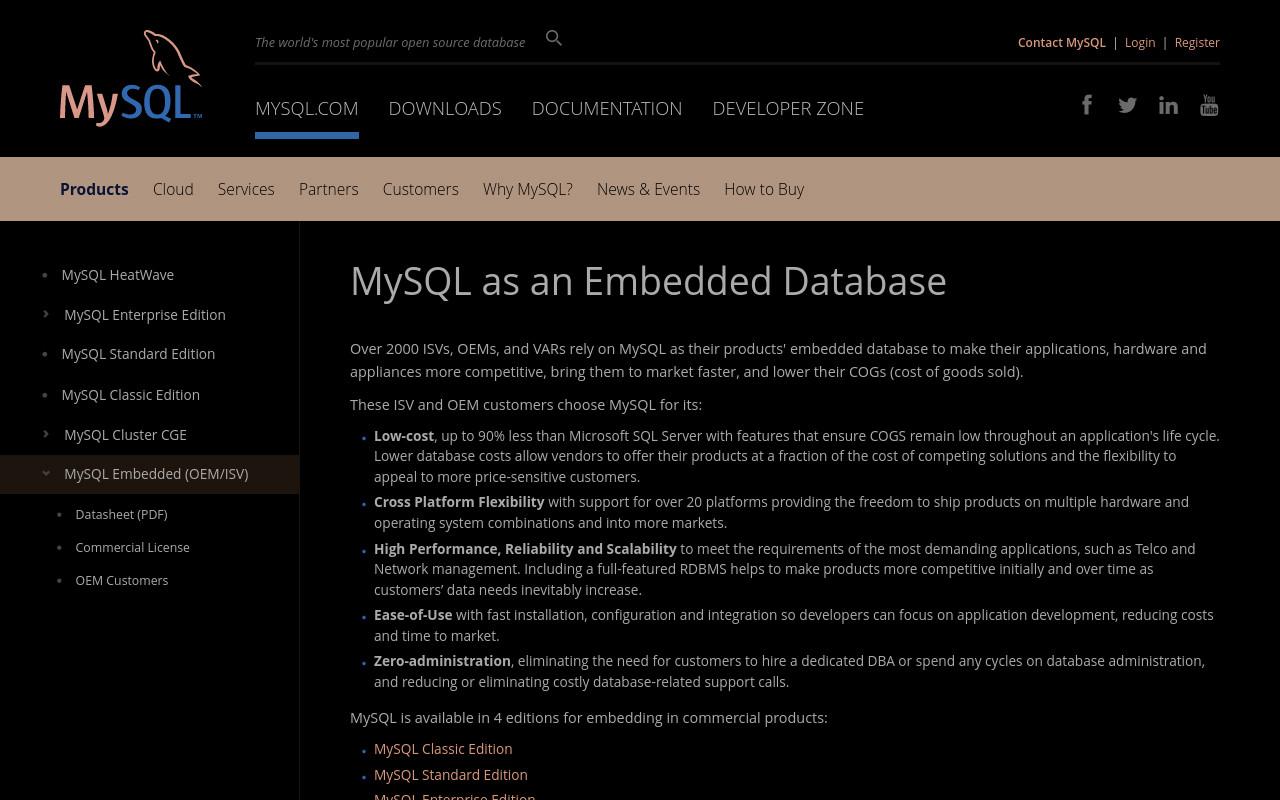Click the Register link
The width and height of the screenshot is (1280, 800).
click(x=1197, y=42)
